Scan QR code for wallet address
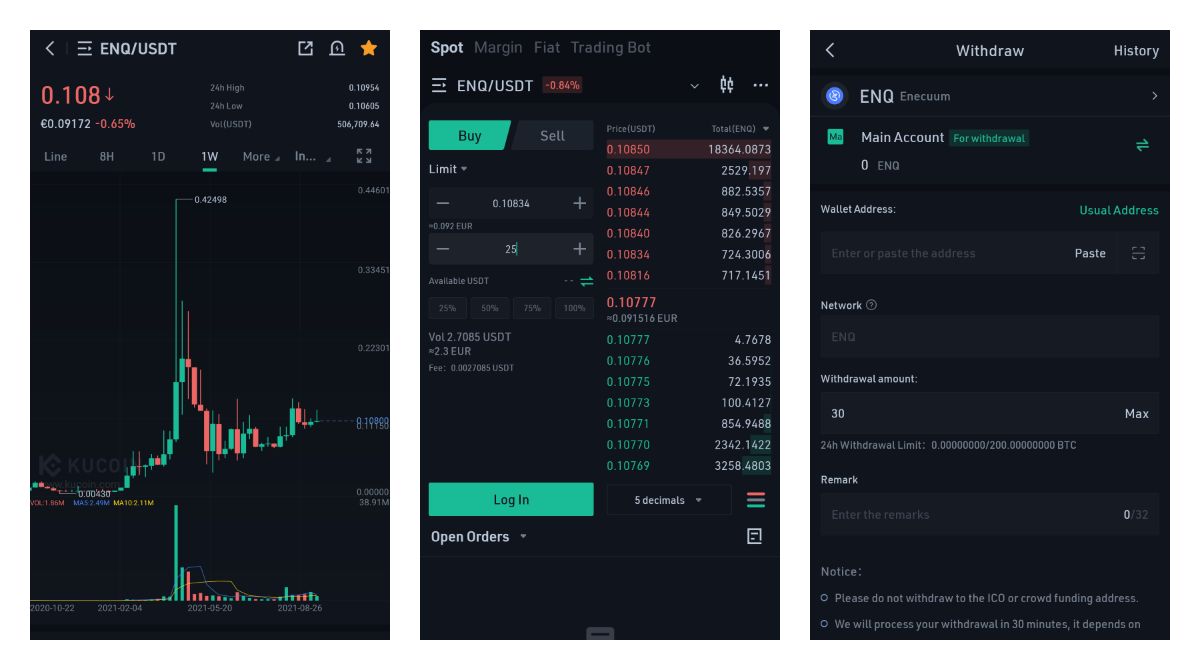 click(1138, 253)
